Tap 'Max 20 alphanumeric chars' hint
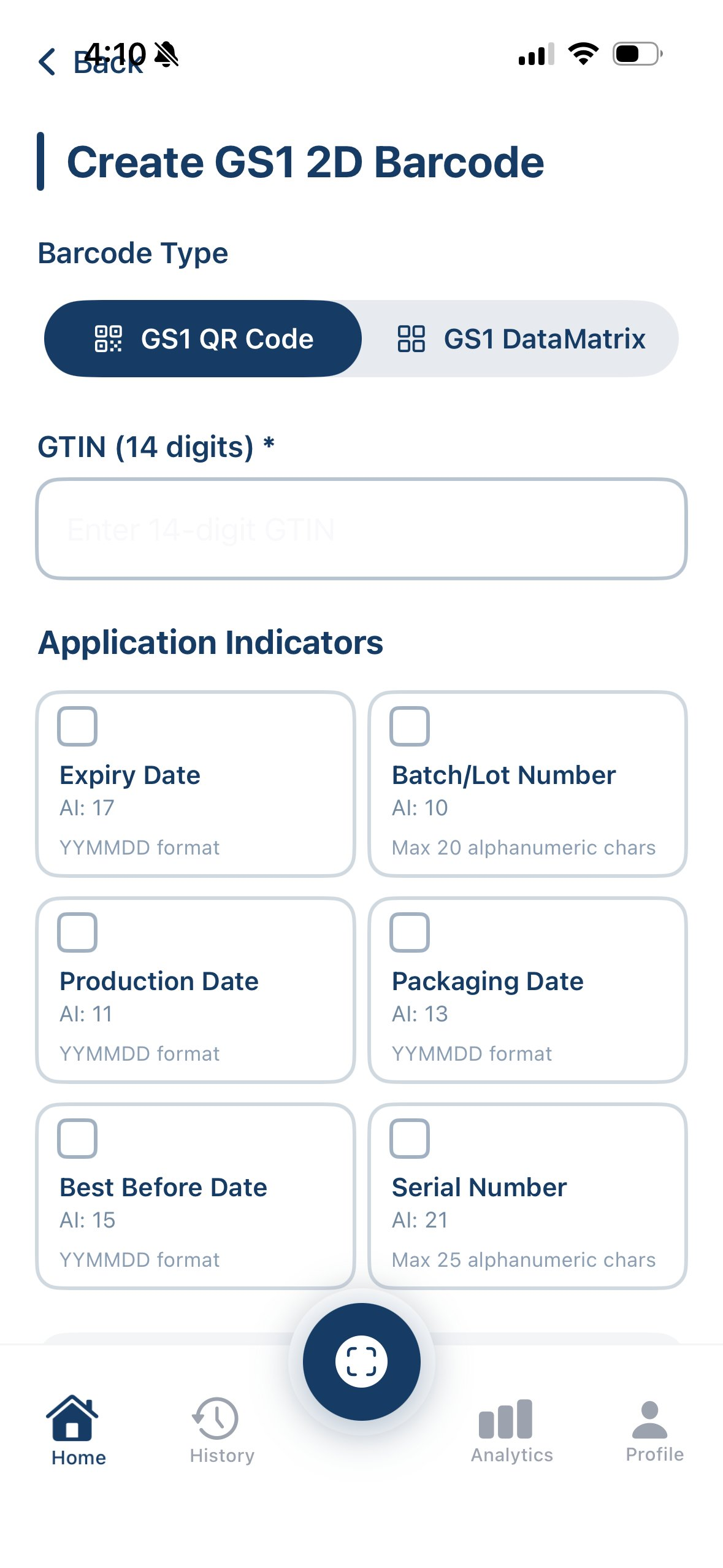Screen dimensions: 723x1568 (x=524, y=848)
